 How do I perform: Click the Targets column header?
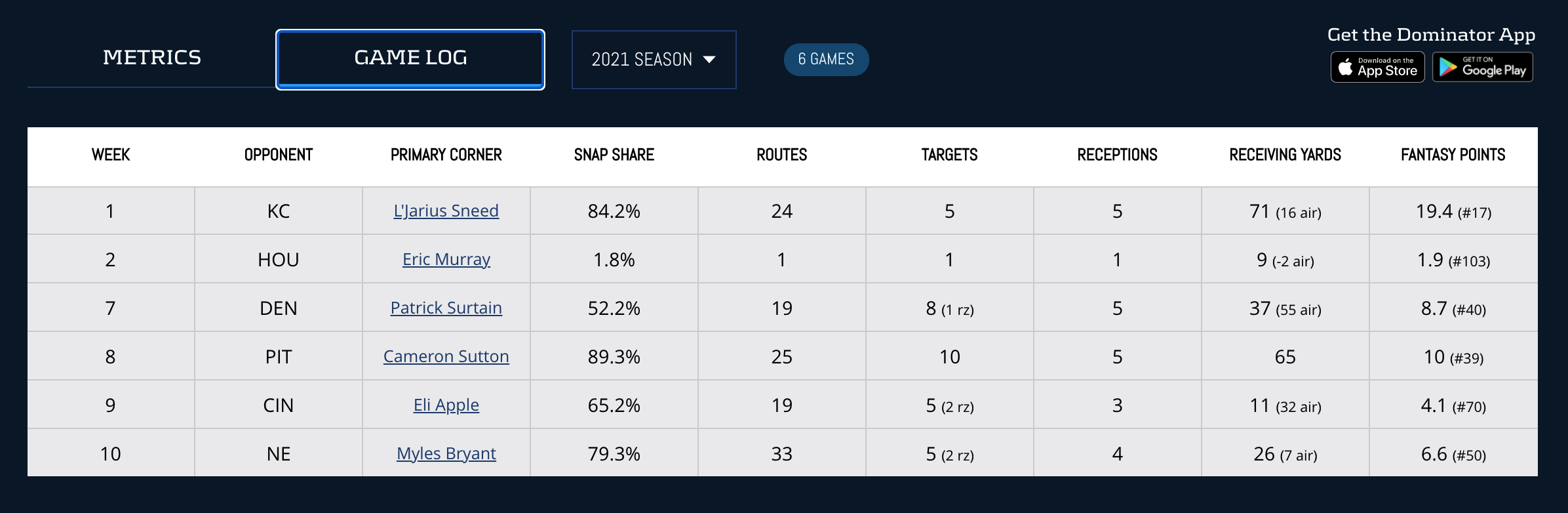tap(949, 155)
